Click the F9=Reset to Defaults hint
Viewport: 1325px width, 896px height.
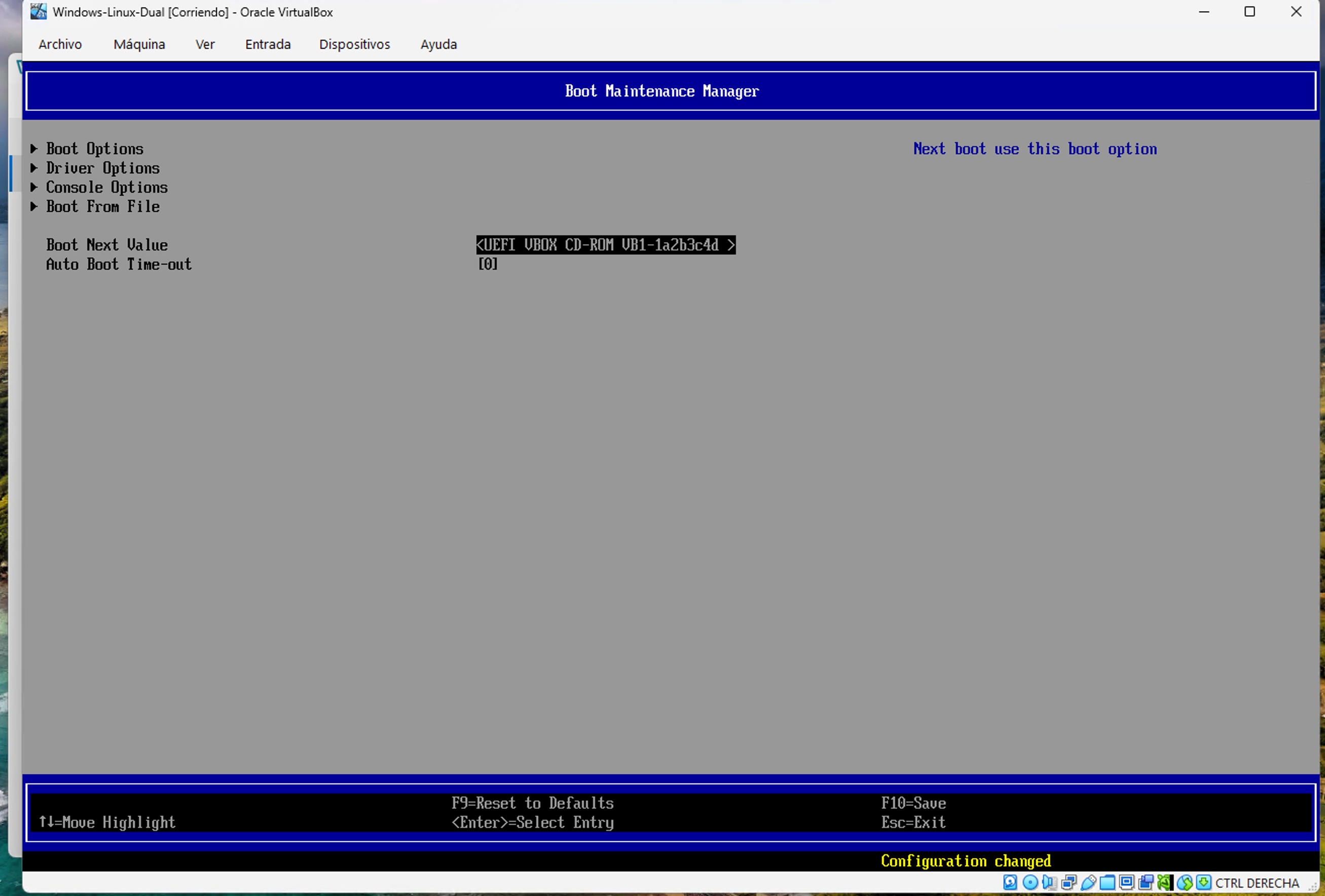pos(533,803)
